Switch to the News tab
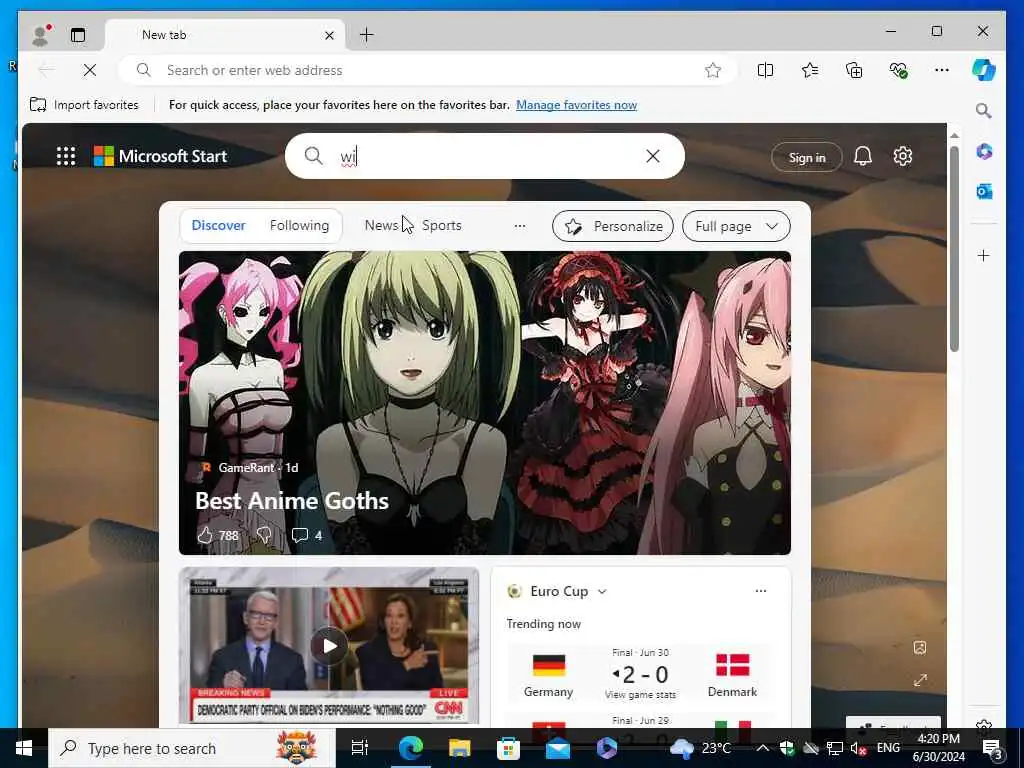Image resolution: width=1024 pixels, height=768 pixels. tap(381, 225)
